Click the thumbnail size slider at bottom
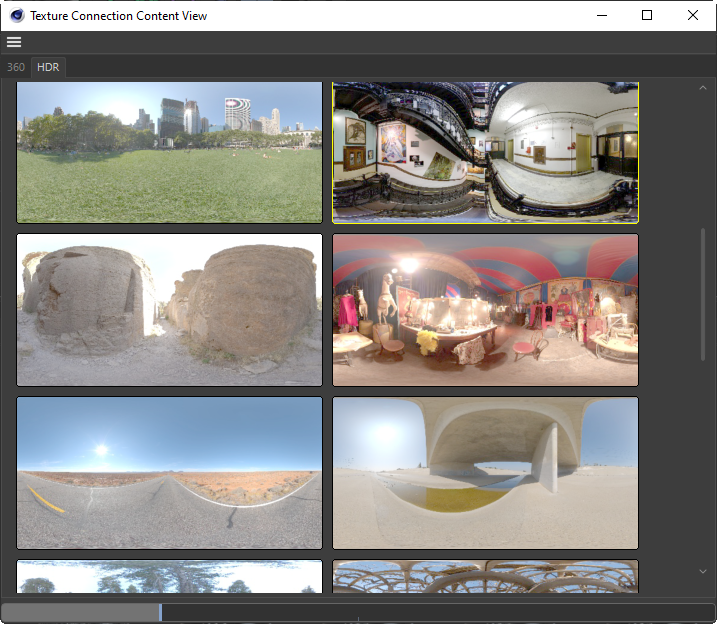 (x=358, y=612)
